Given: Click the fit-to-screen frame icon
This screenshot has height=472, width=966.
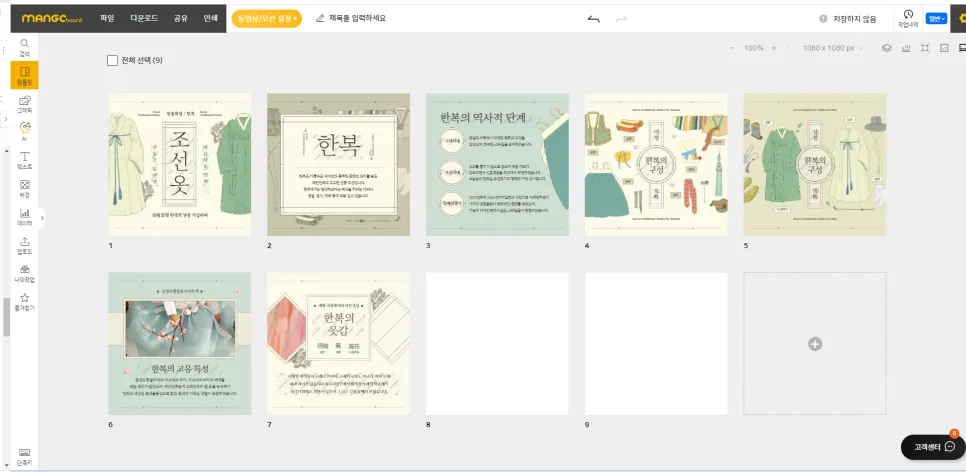Looking at the screenshot, I should click(x=925, y=48).
